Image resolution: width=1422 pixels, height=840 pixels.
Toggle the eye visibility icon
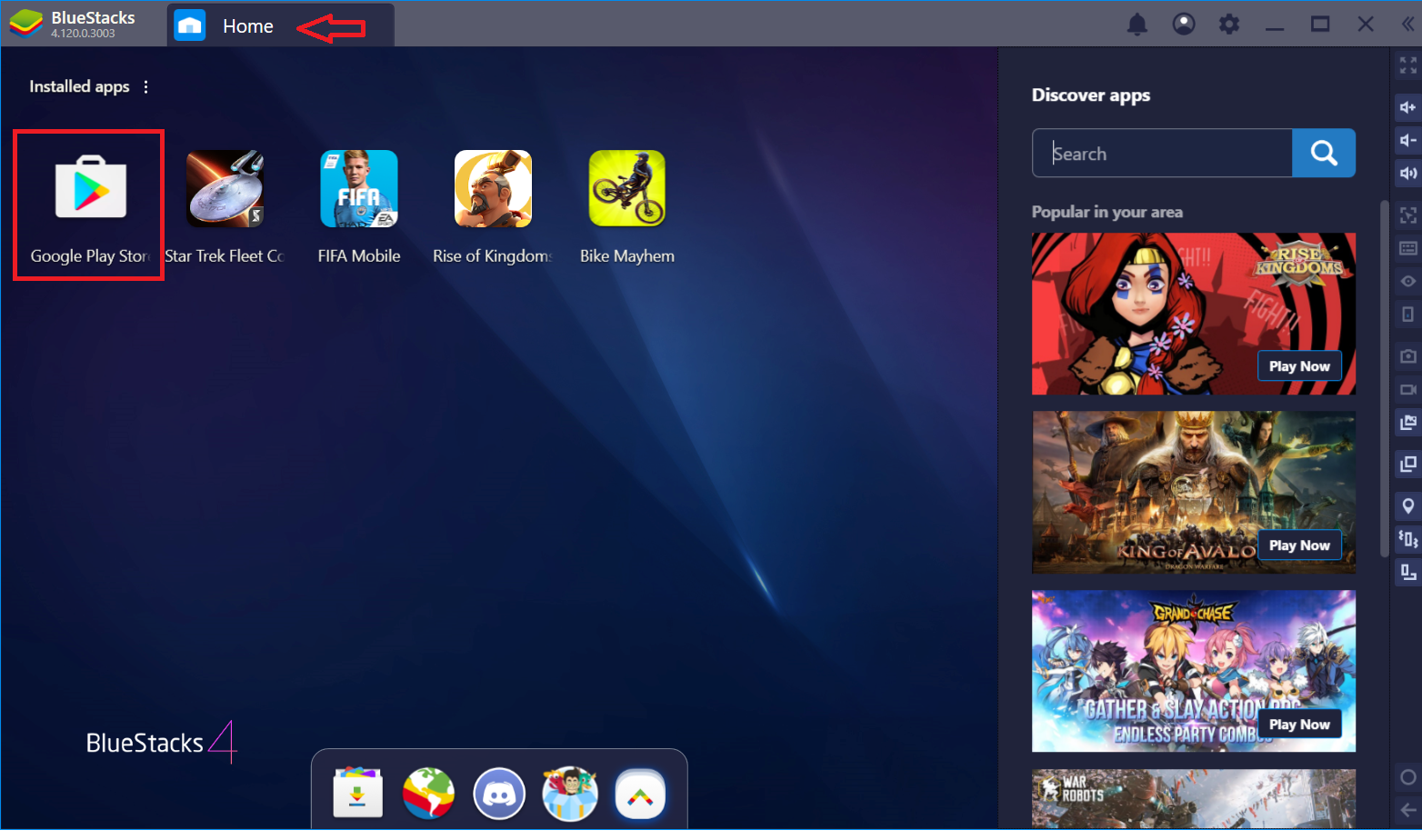1407,281
